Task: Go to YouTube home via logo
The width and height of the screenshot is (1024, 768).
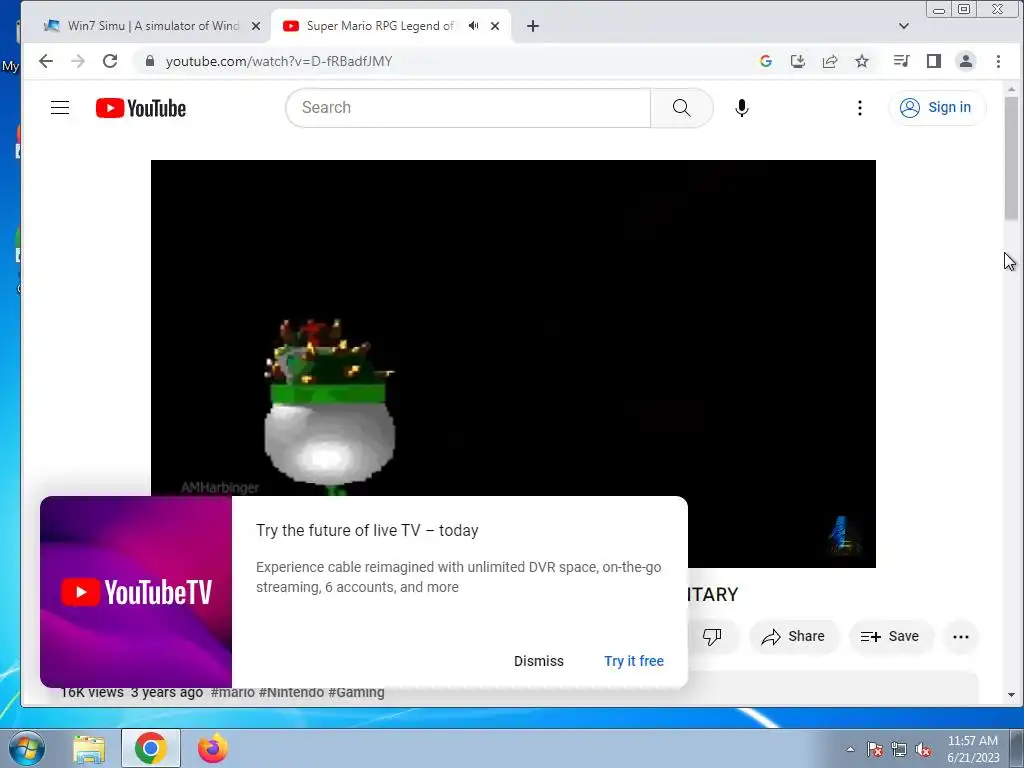Action: click(x=141, y=108)
